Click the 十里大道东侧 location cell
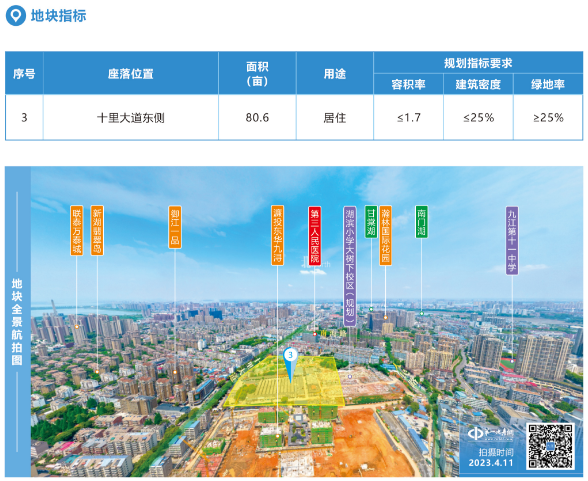The image size is (588, 481). point(130,117)
